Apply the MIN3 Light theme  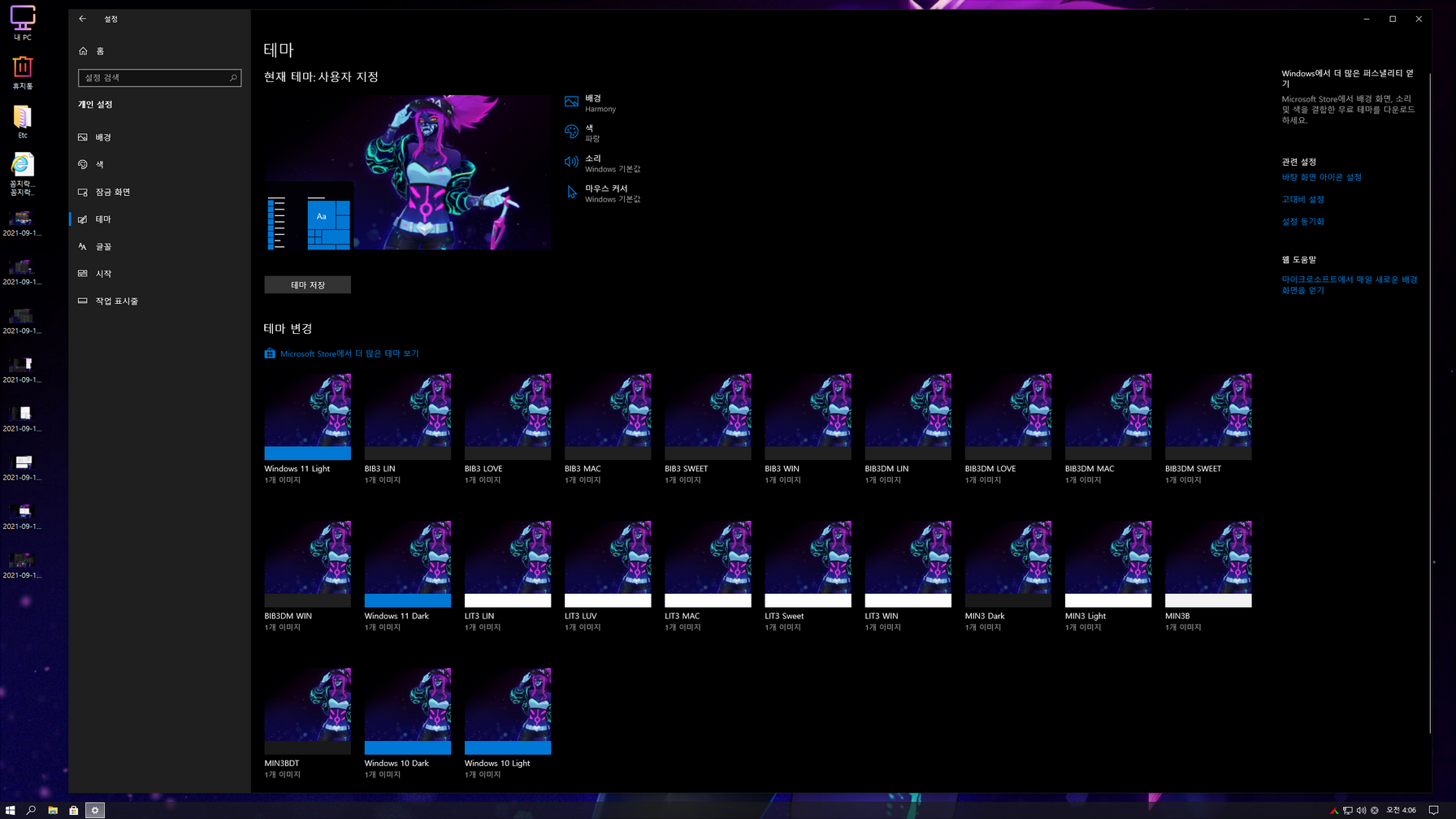tap(1108, 576)
